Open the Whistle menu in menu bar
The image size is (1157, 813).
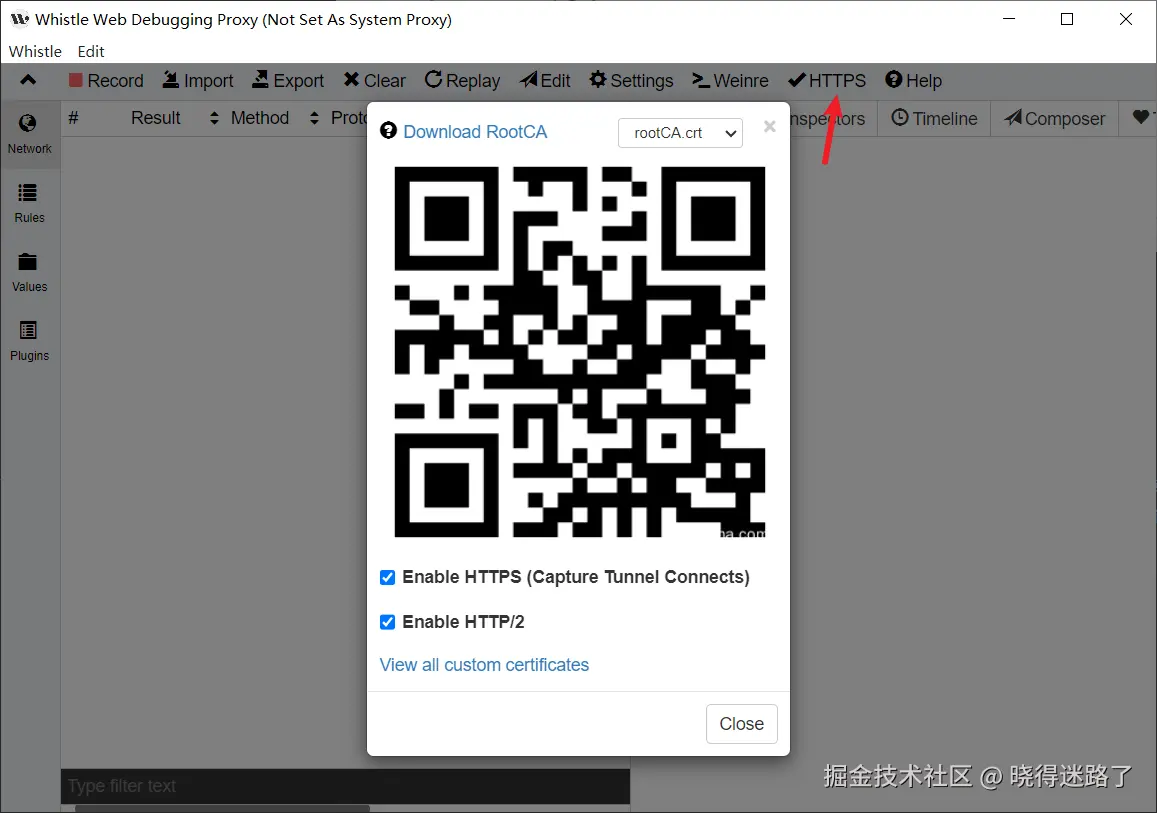pyautogui.click(x=35, y=52)
